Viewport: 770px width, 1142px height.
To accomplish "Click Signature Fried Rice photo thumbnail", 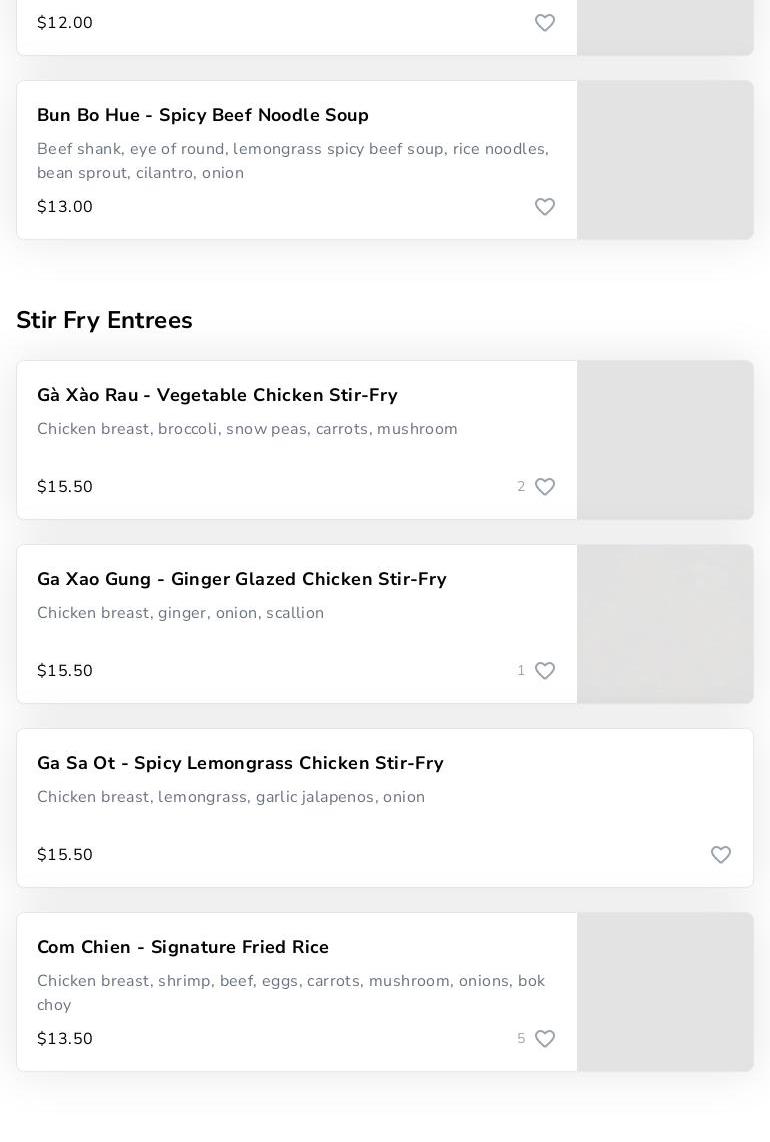I will [665, 992].
